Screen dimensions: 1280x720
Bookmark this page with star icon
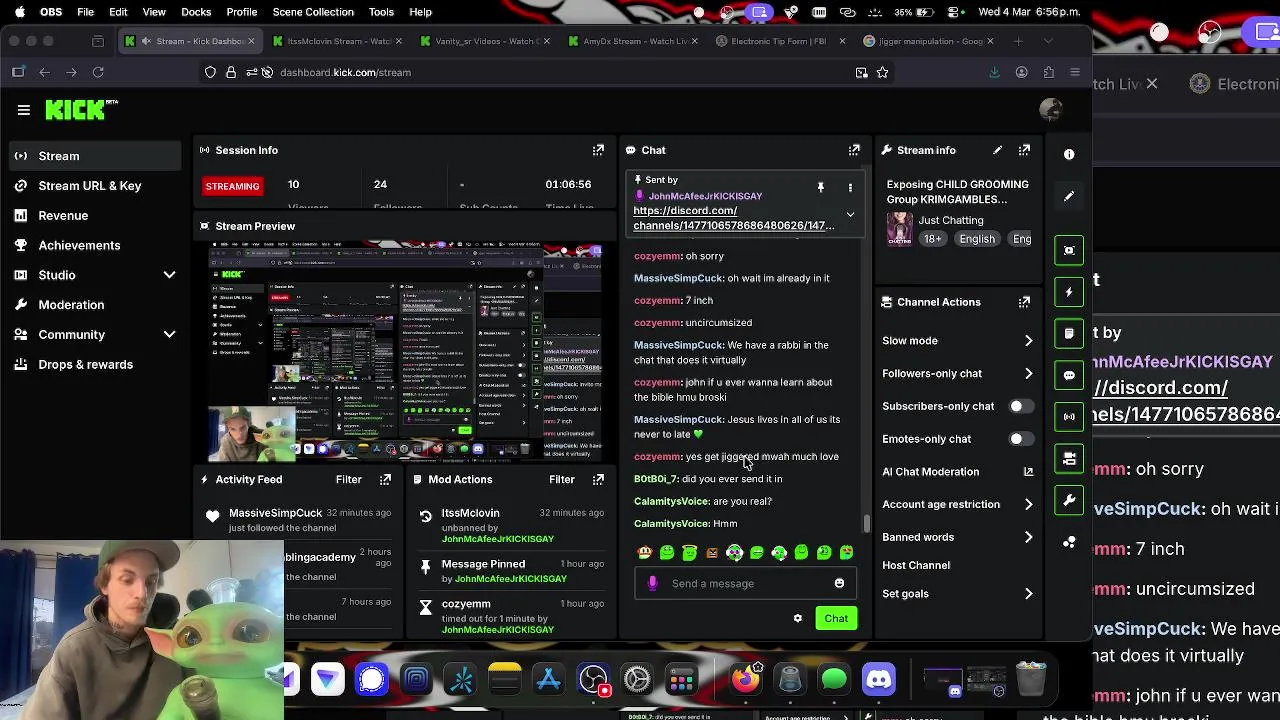pyautogui.click(x=882, y=72)
